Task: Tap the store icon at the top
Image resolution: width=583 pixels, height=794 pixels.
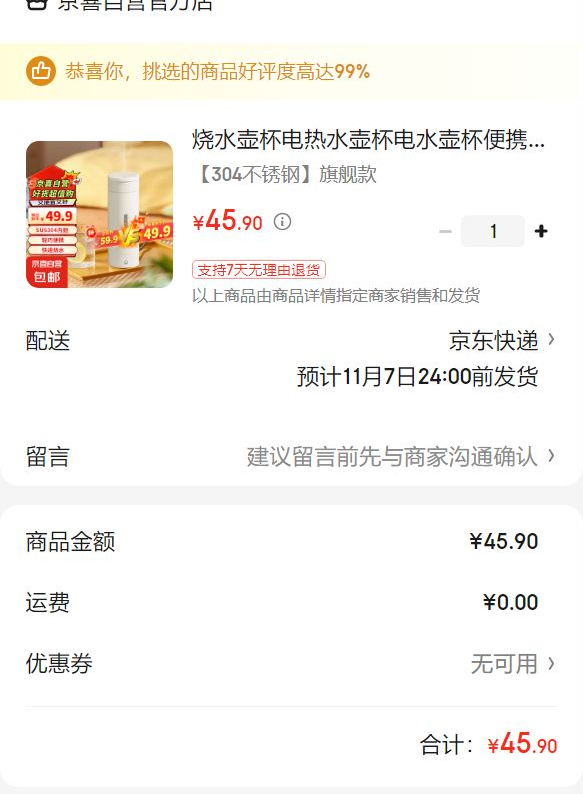Action: (36, 4)
